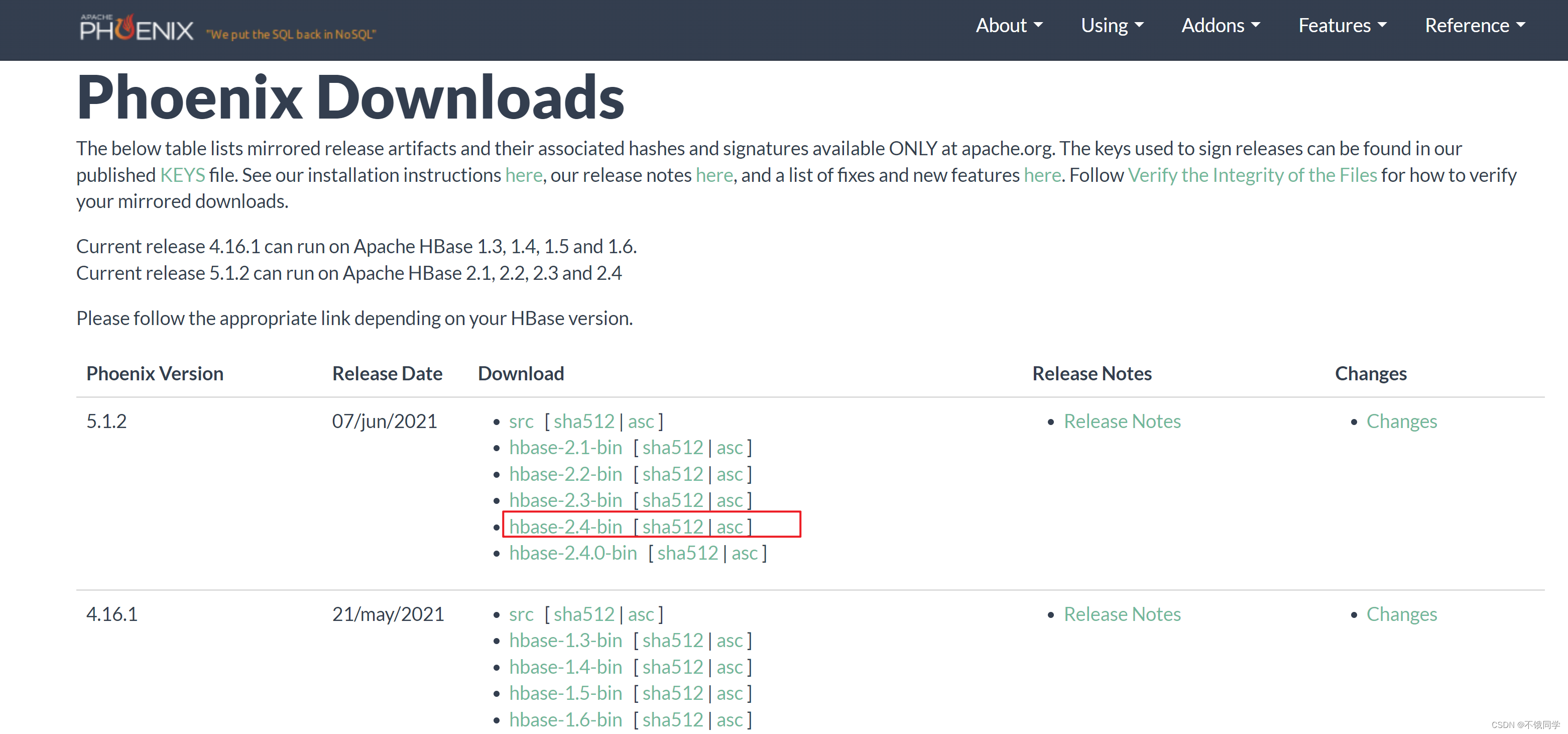This screenshot has width=1568, height=734.
Task: Open sha512 for hbase-2.4-bin
Action: click(673, 527)
